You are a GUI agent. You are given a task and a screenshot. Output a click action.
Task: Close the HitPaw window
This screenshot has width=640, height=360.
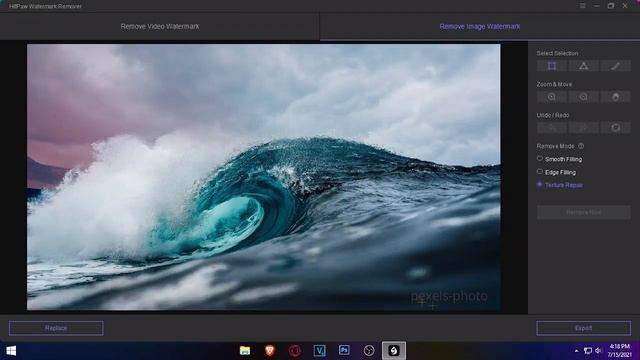tap(625, 6)
